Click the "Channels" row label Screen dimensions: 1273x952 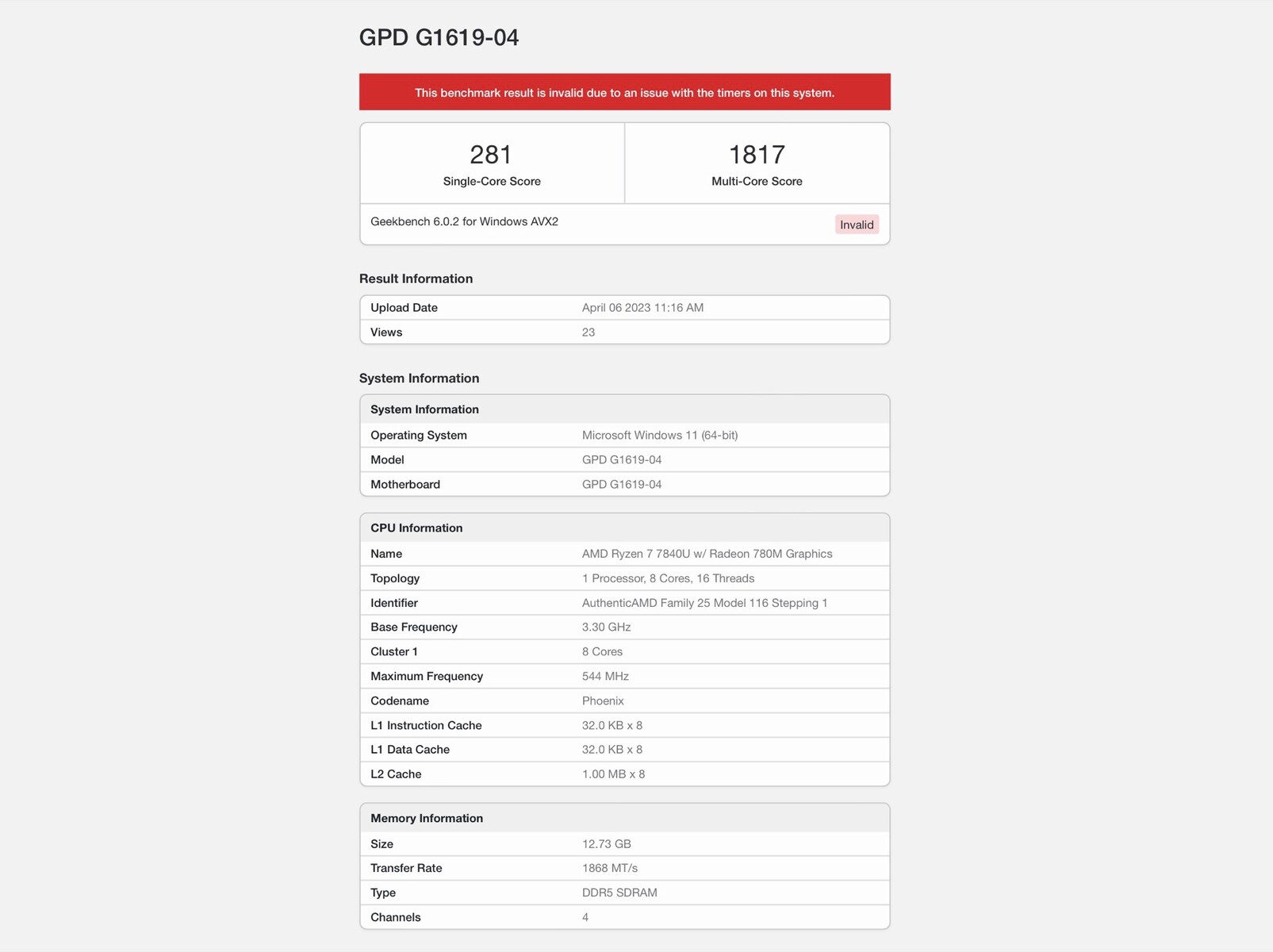pos(396,918)
